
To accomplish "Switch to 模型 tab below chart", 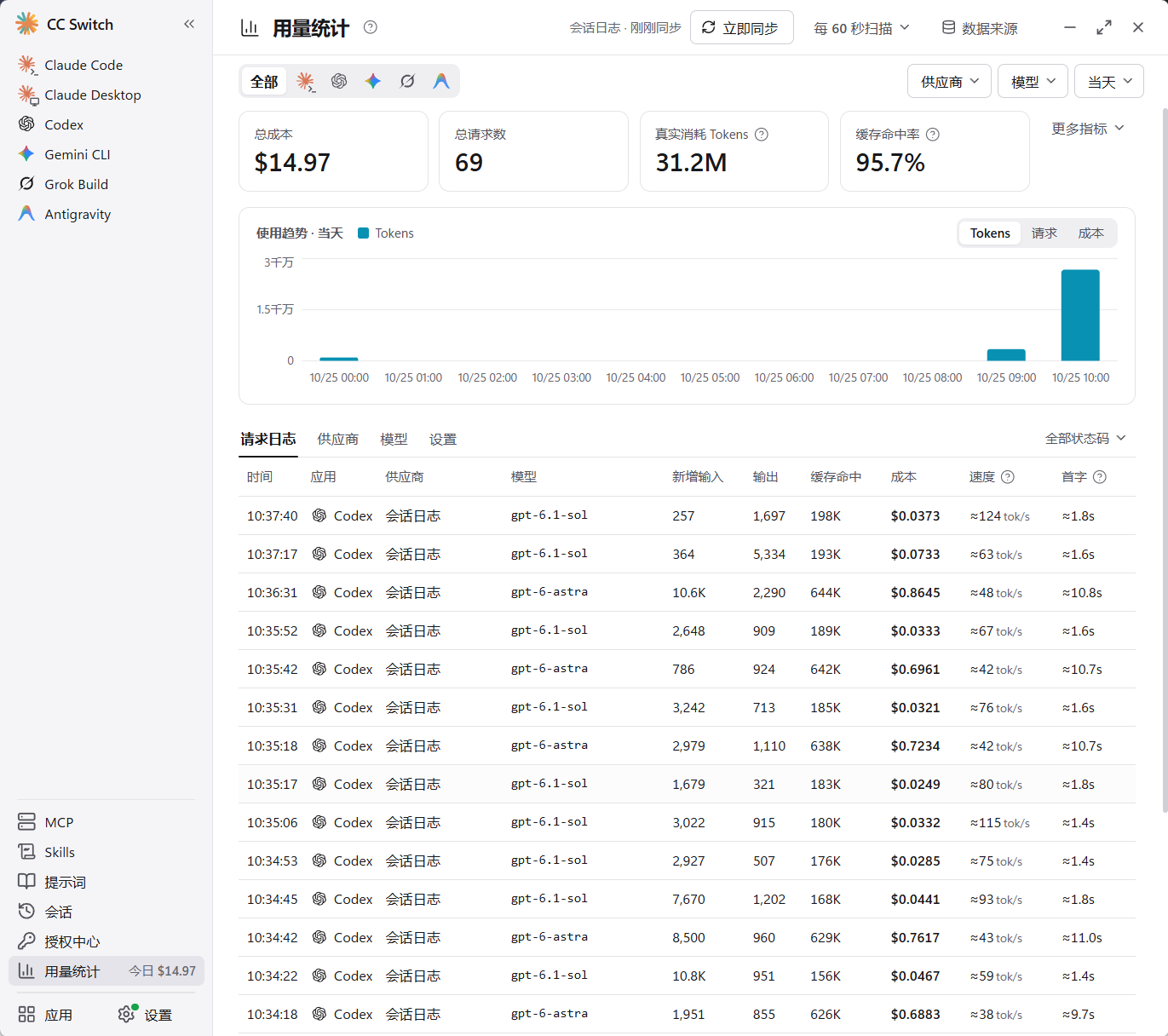I will (394, 439).
